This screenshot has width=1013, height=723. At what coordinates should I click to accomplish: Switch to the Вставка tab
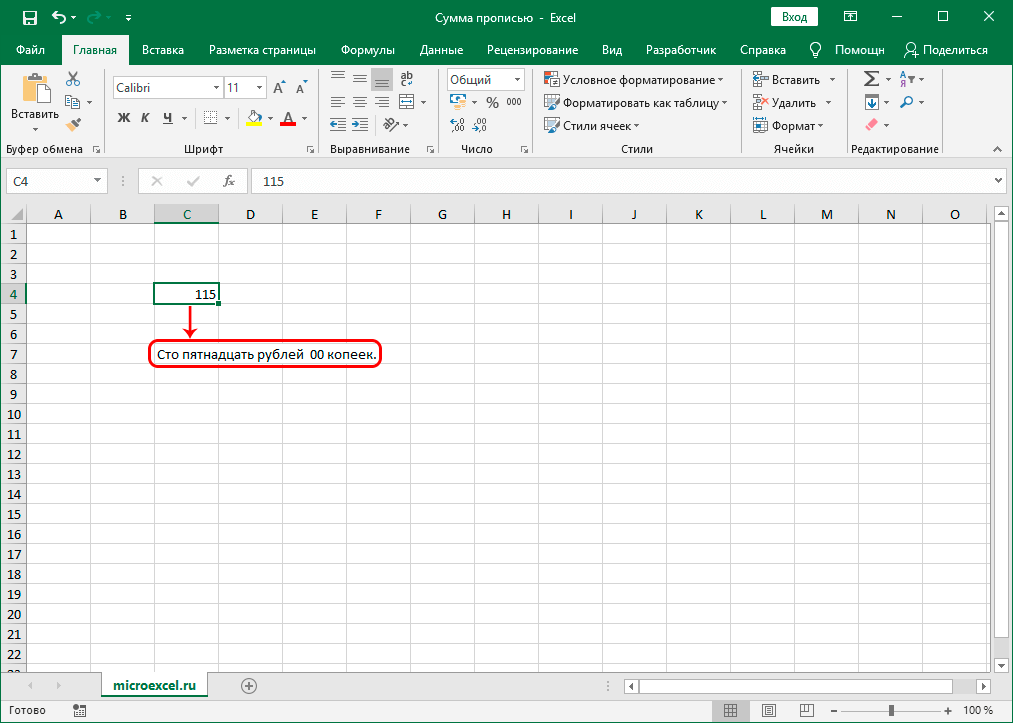click(x=163, y=50)
